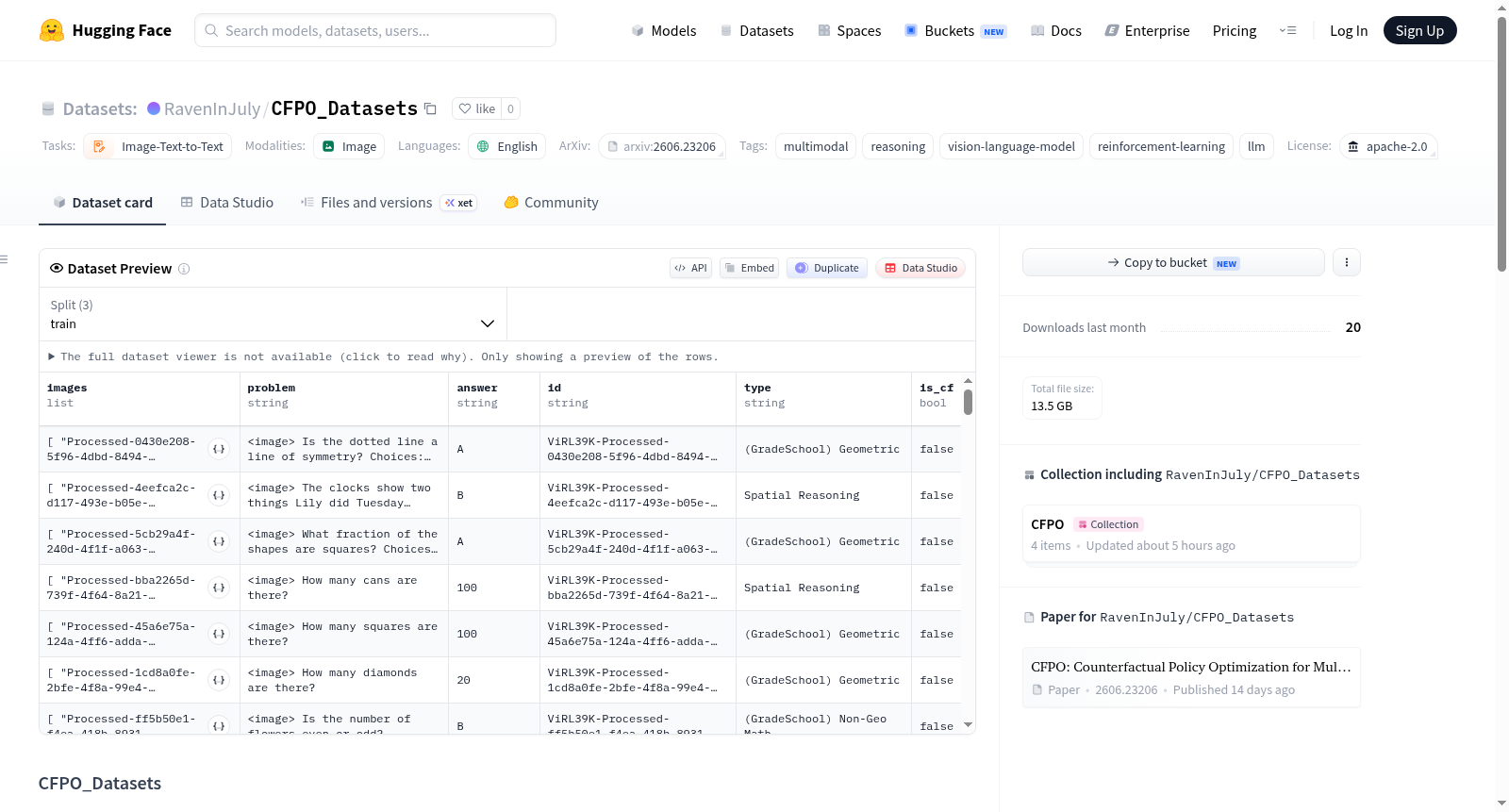Click the 'How many diamonds are there?' cell
The width and height of the screenshot is (1509, 812).
(343, 680)
